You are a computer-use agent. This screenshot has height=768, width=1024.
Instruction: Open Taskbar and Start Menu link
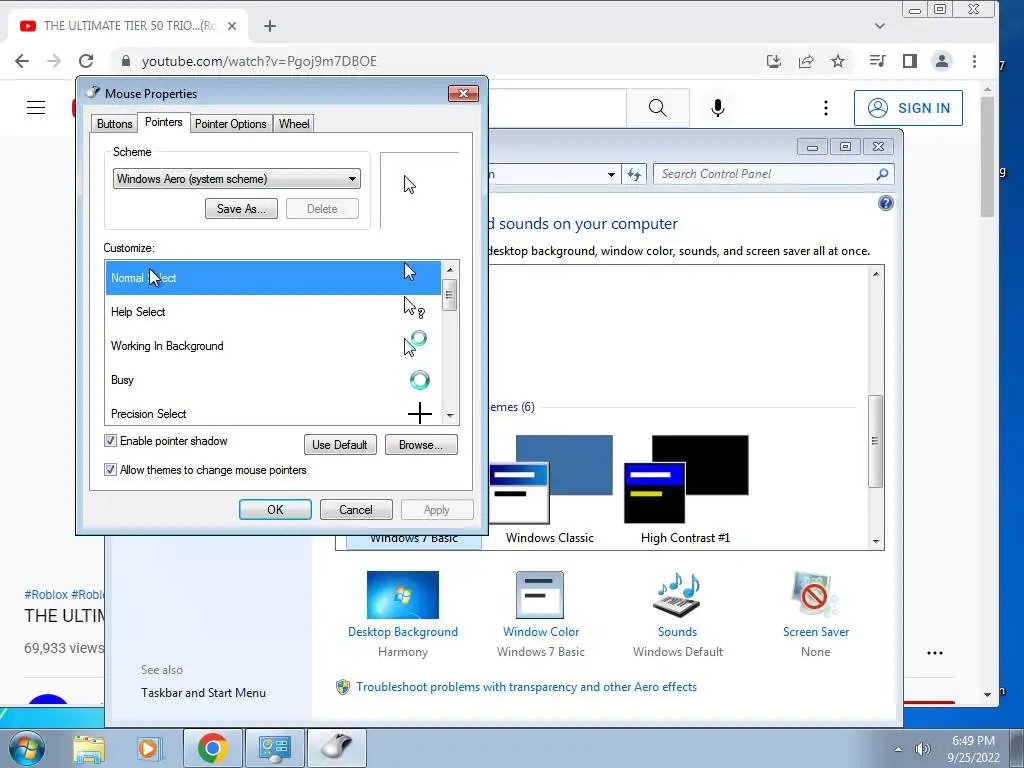coord(203,693)
